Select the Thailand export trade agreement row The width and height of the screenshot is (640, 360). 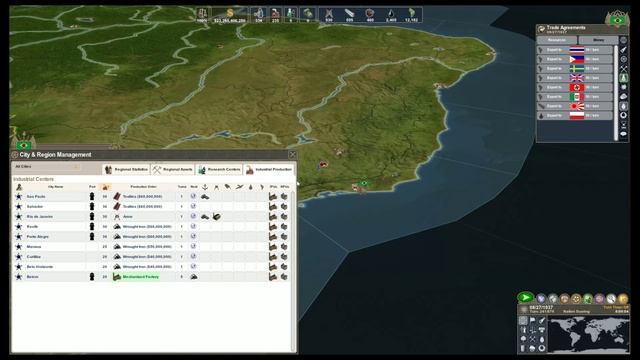(575, 50)
